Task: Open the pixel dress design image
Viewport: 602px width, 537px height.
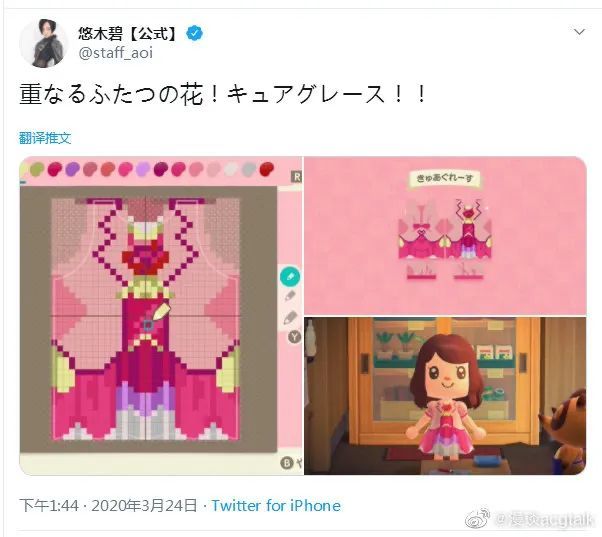Action: click(x=161, y=316)
